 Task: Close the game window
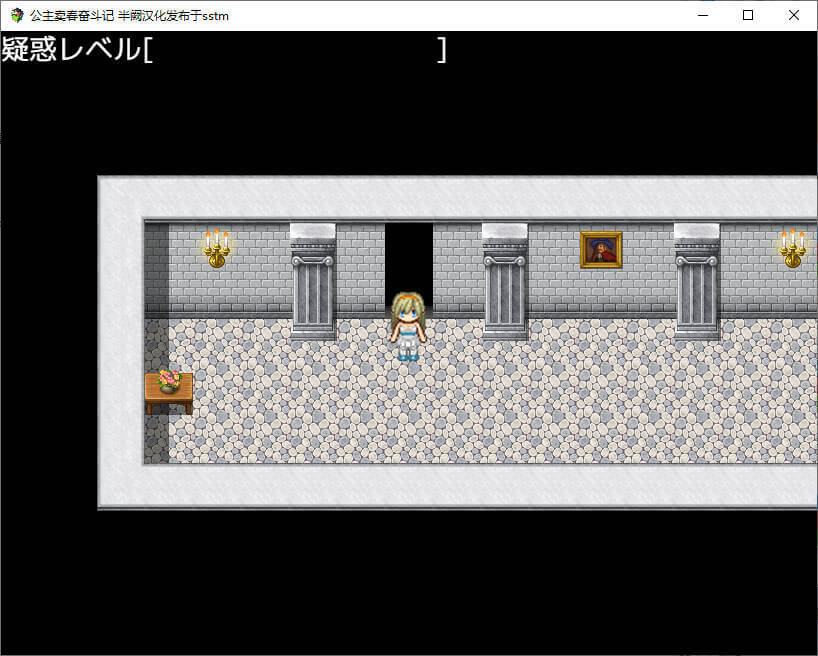coord(794,15)
